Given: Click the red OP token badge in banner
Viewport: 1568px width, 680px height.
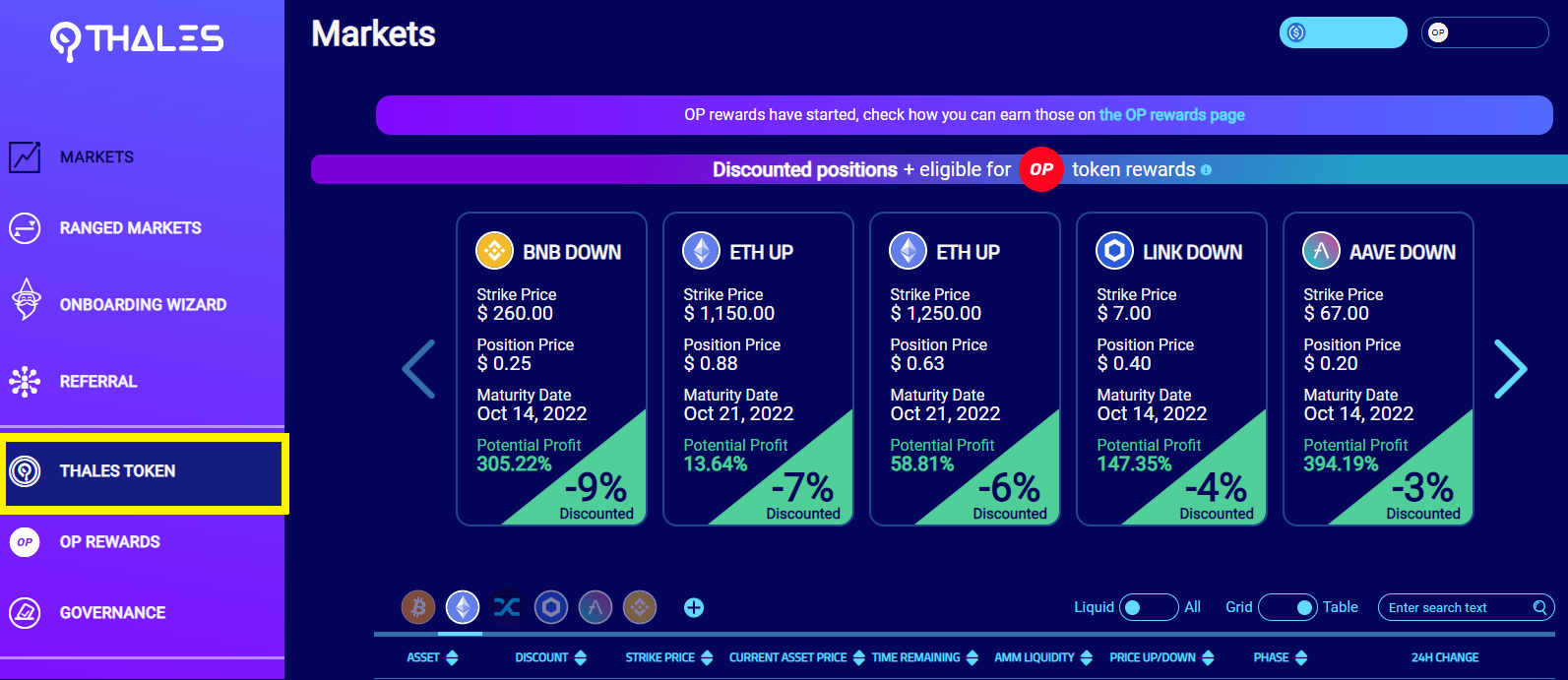Looking at the screenshot, I should [1040, 169].
